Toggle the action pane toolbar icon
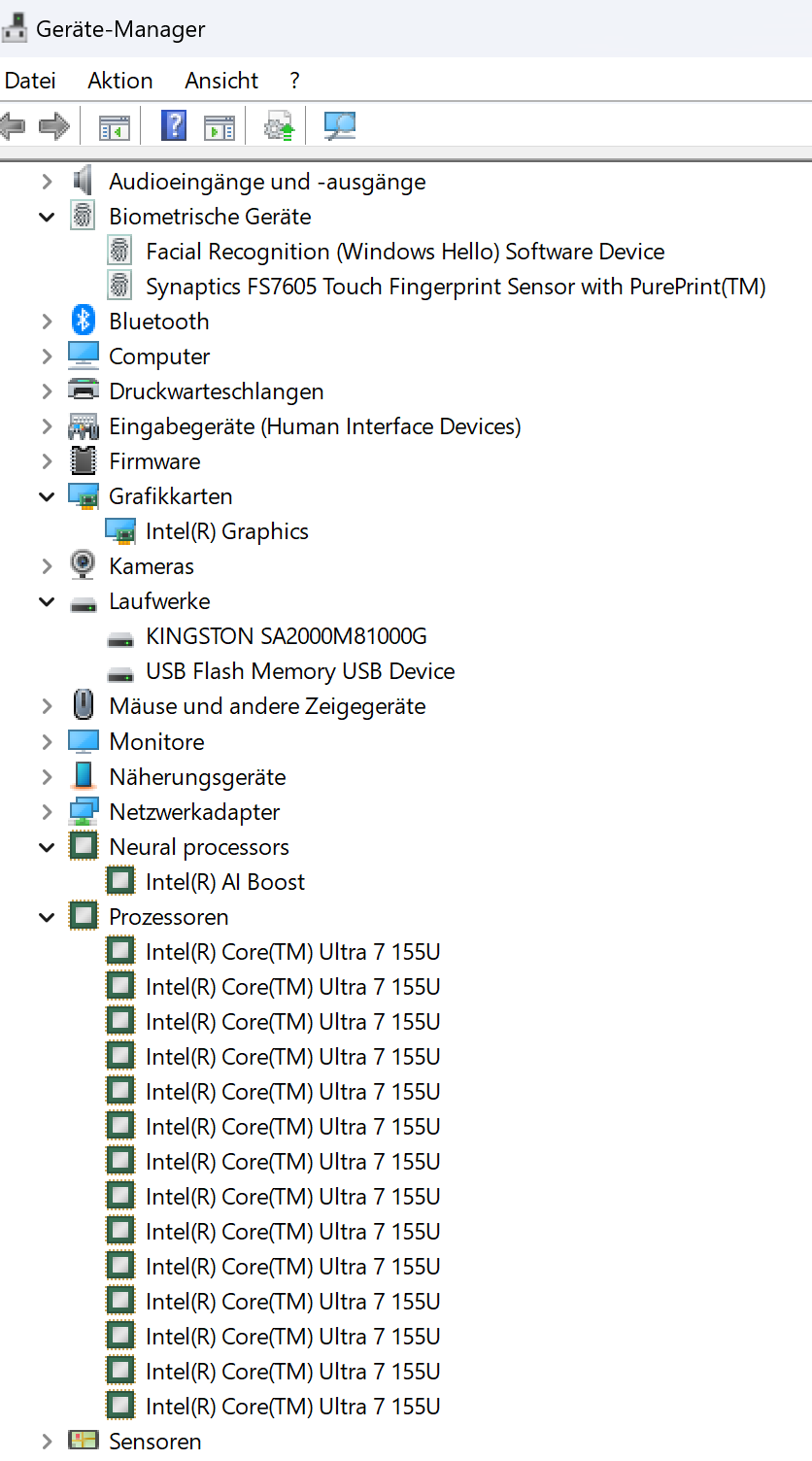812x1461 pixels. click(x=220, y=126)
